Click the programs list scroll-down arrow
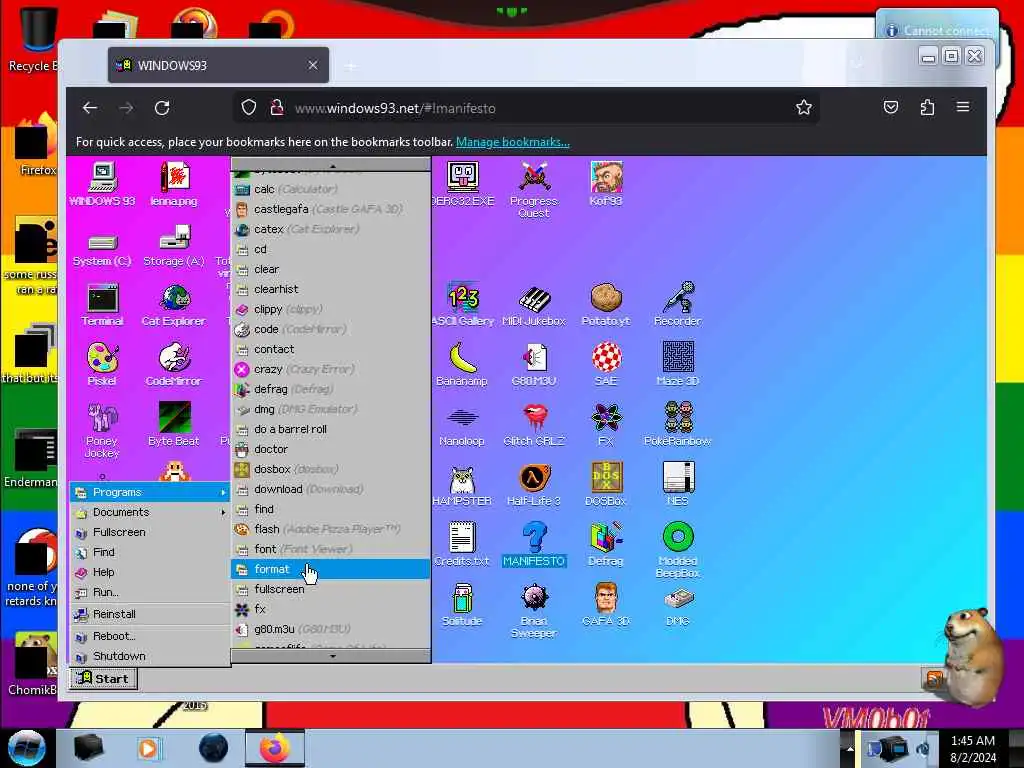 (332, 656)
